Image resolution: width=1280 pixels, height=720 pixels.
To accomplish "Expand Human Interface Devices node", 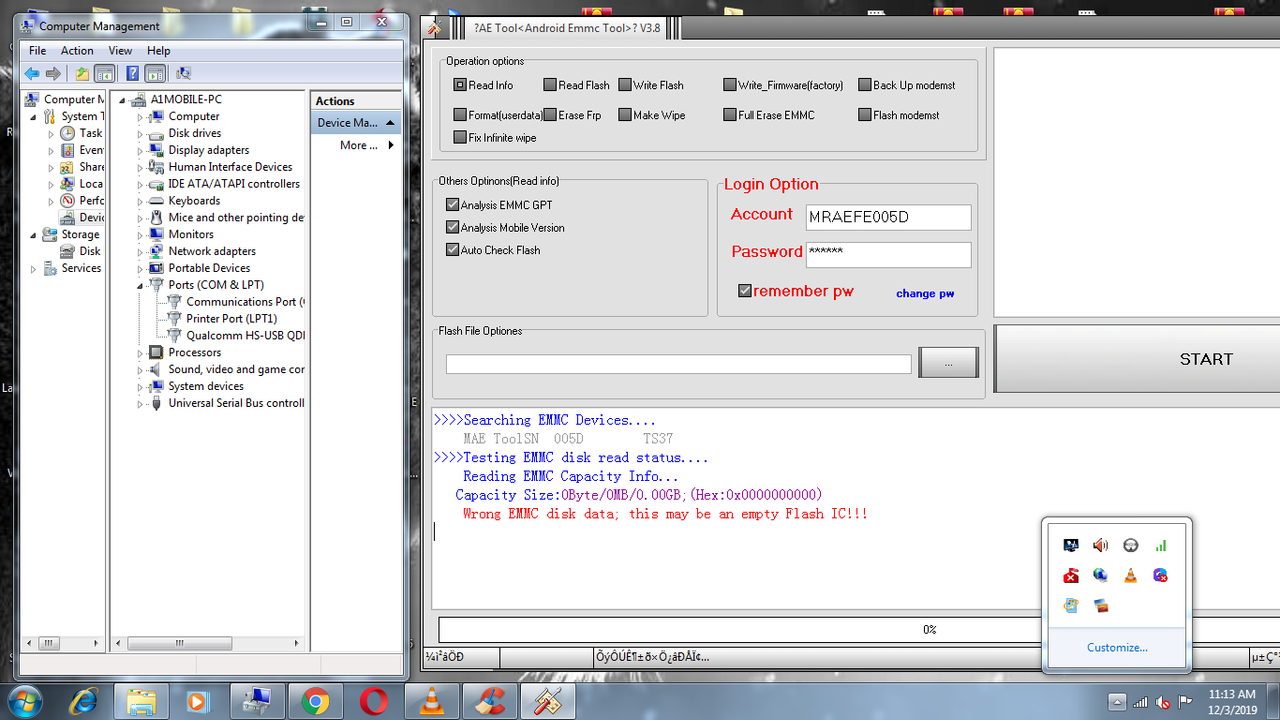I will [141, 167].
